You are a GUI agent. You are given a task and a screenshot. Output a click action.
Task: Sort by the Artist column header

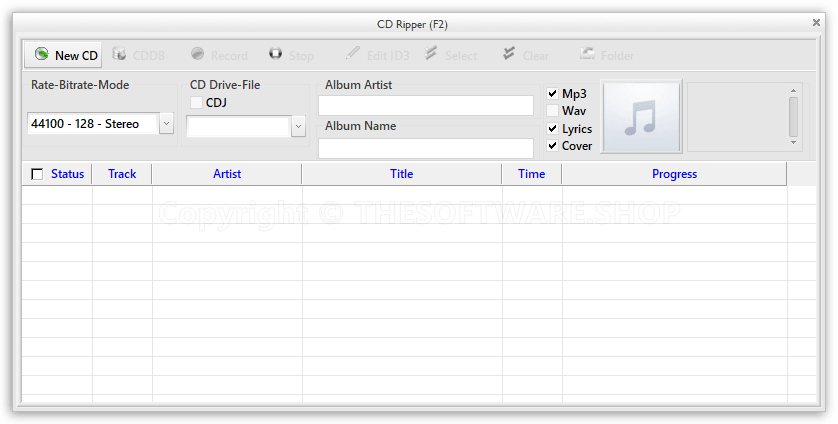tap(227, 174)
